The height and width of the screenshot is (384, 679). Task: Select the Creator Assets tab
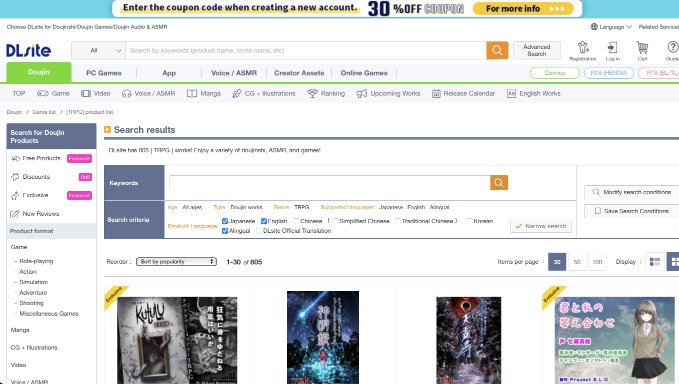[x=299, y=73]
